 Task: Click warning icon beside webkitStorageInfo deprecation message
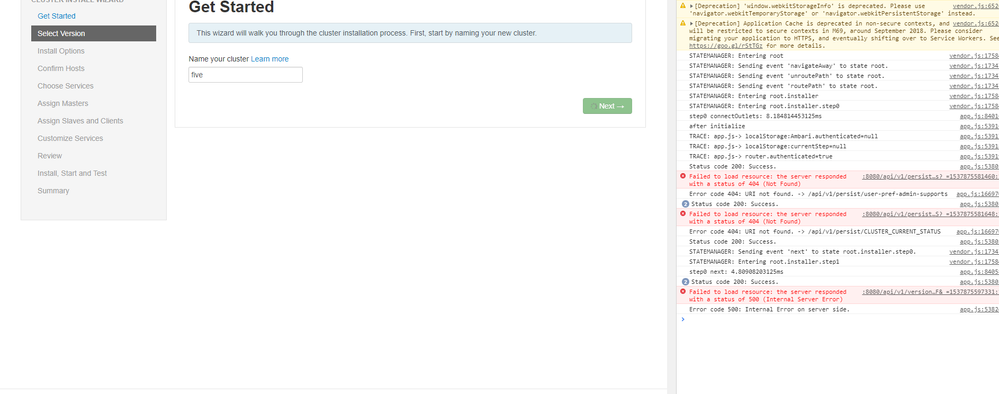click(x=683, y=6)
